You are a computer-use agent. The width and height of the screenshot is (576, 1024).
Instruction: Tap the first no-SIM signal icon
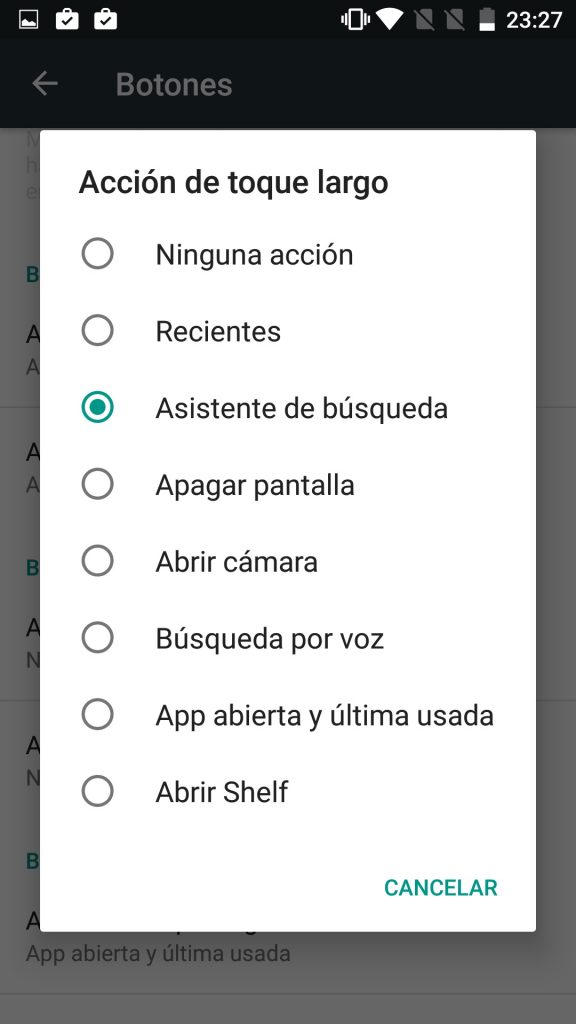click(424, 20)
